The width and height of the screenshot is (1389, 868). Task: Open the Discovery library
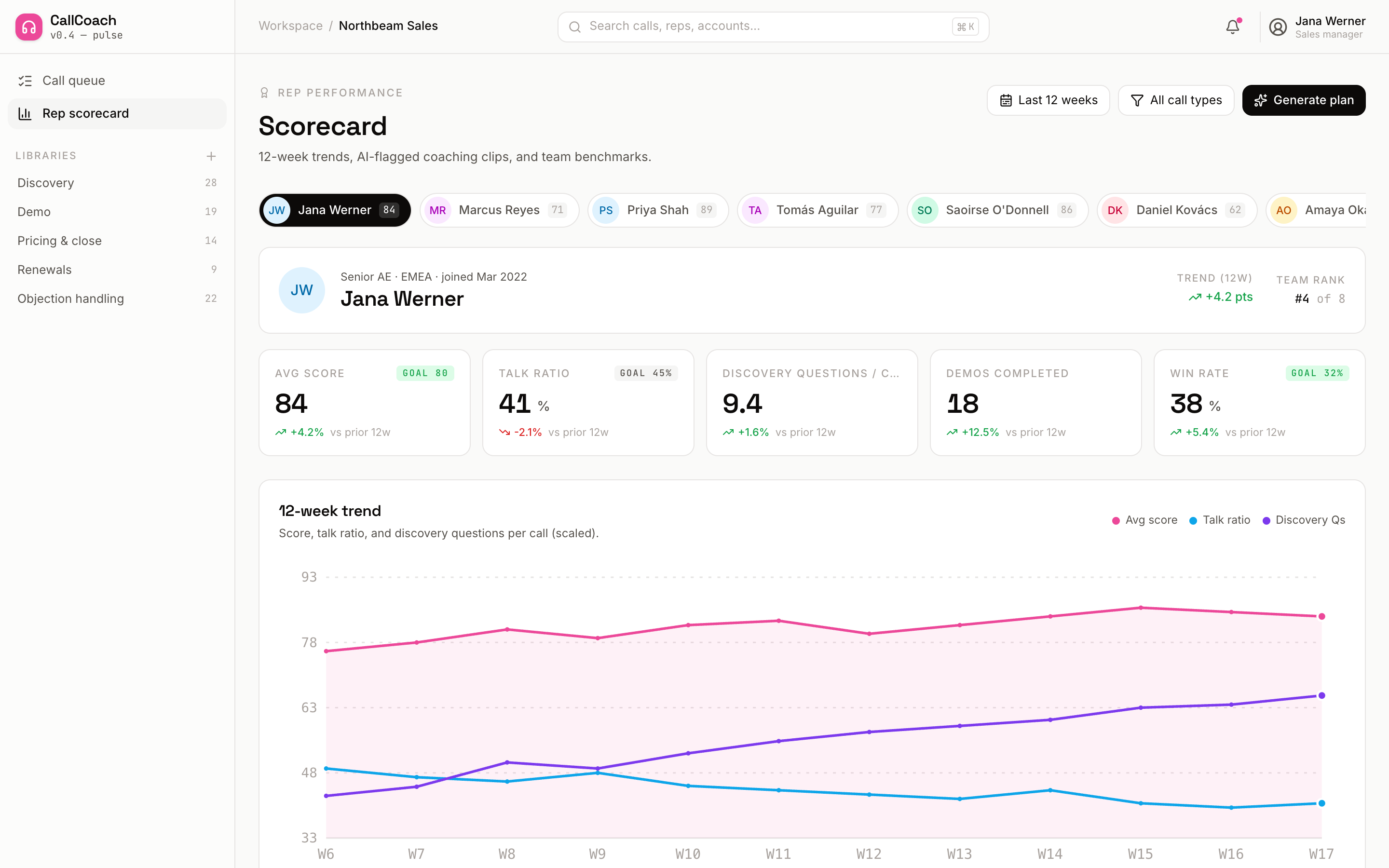coord(117,183)
